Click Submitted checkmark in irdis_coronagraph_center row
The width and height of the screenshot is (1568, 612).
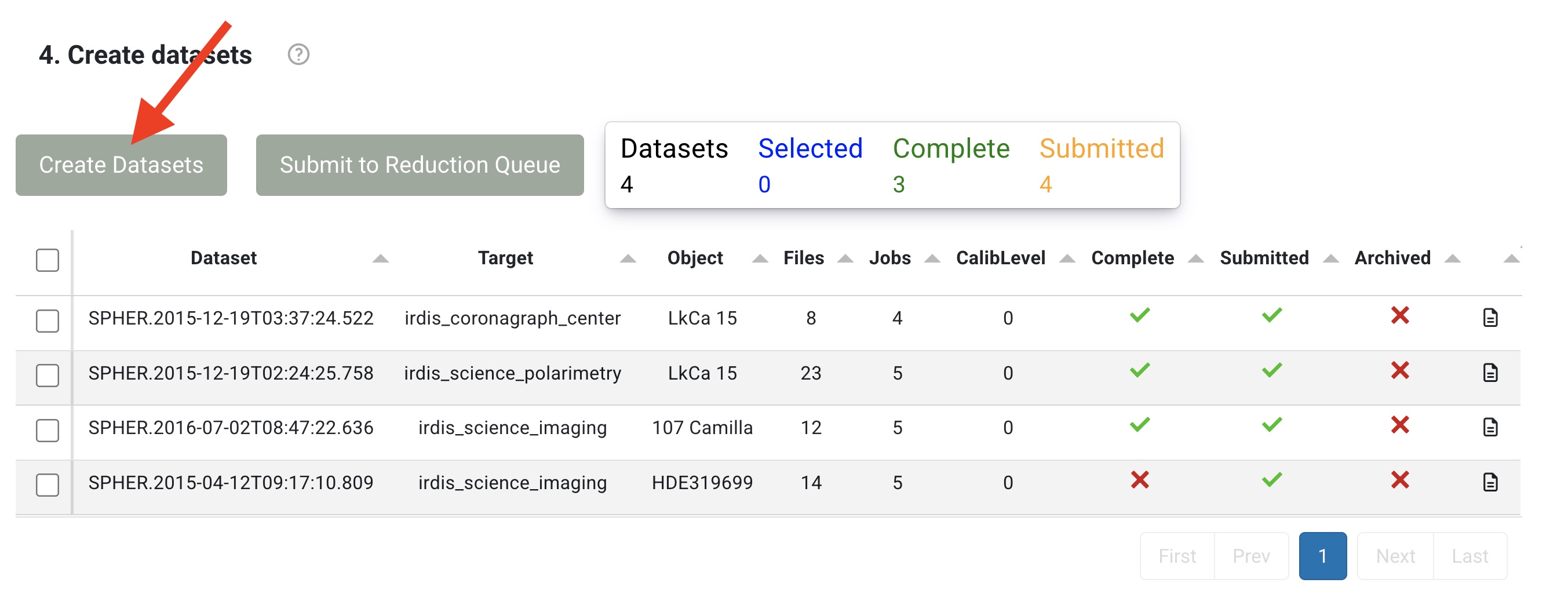(1271, 315)
